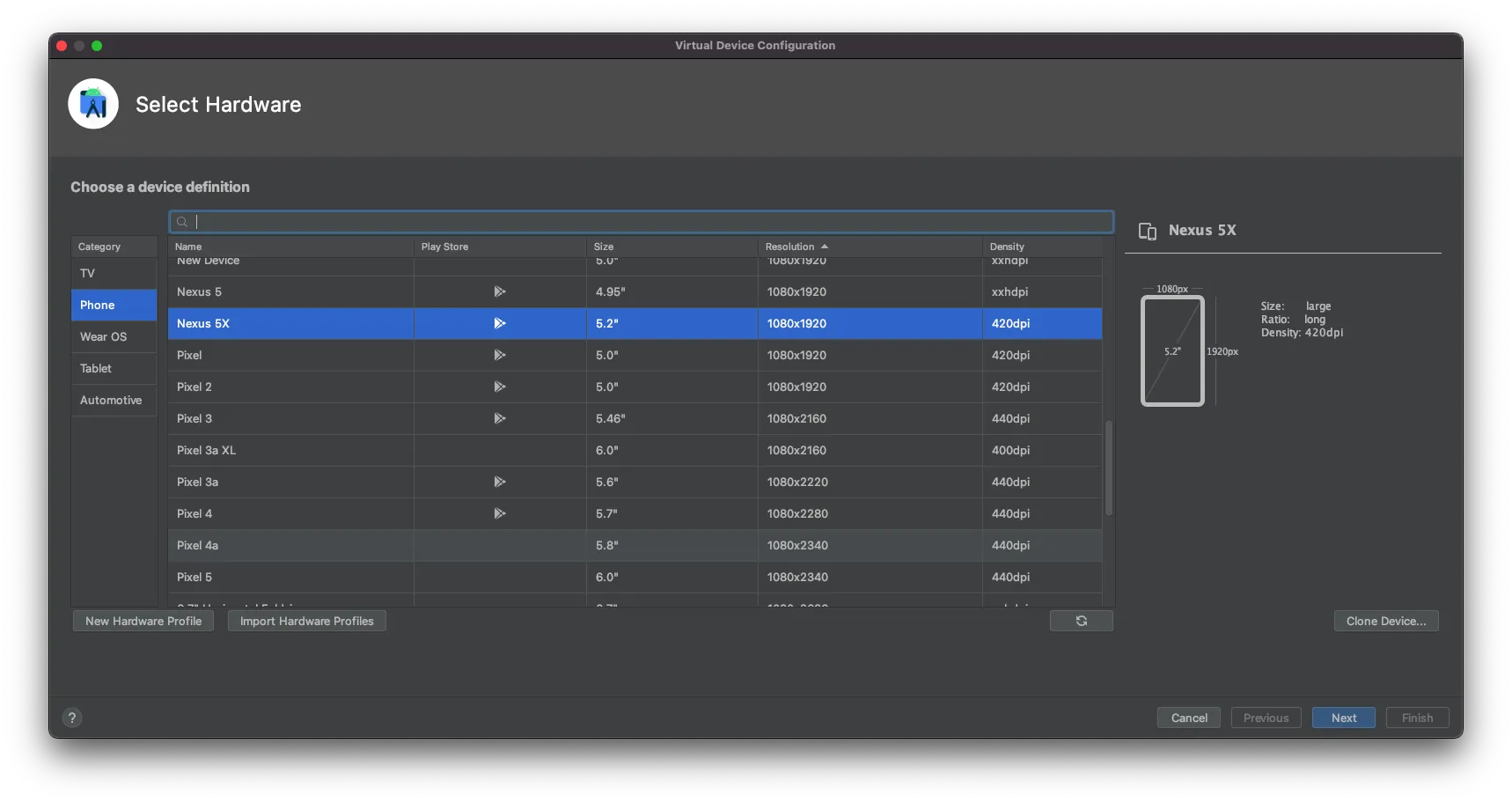Proceed with the Next button
The width and height of the screenshot is (1512, 803).
point(1344,718)
